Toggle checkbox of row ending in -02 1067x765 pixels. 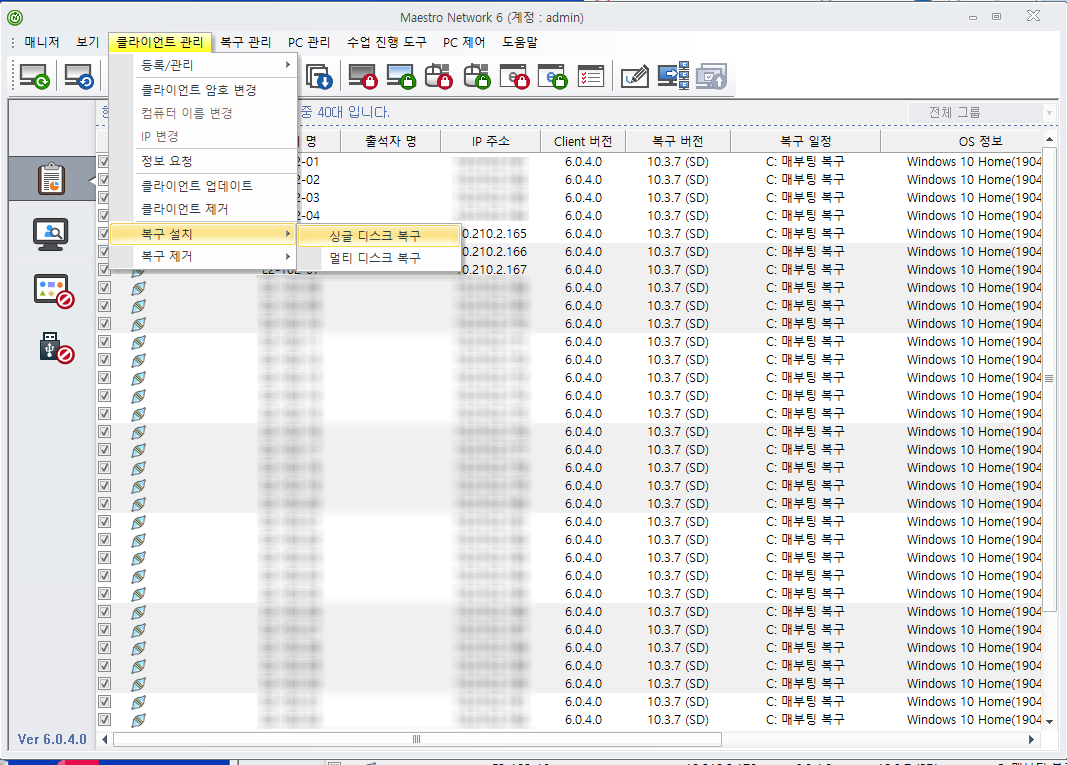pyautogui.click(x=104, y=180)
